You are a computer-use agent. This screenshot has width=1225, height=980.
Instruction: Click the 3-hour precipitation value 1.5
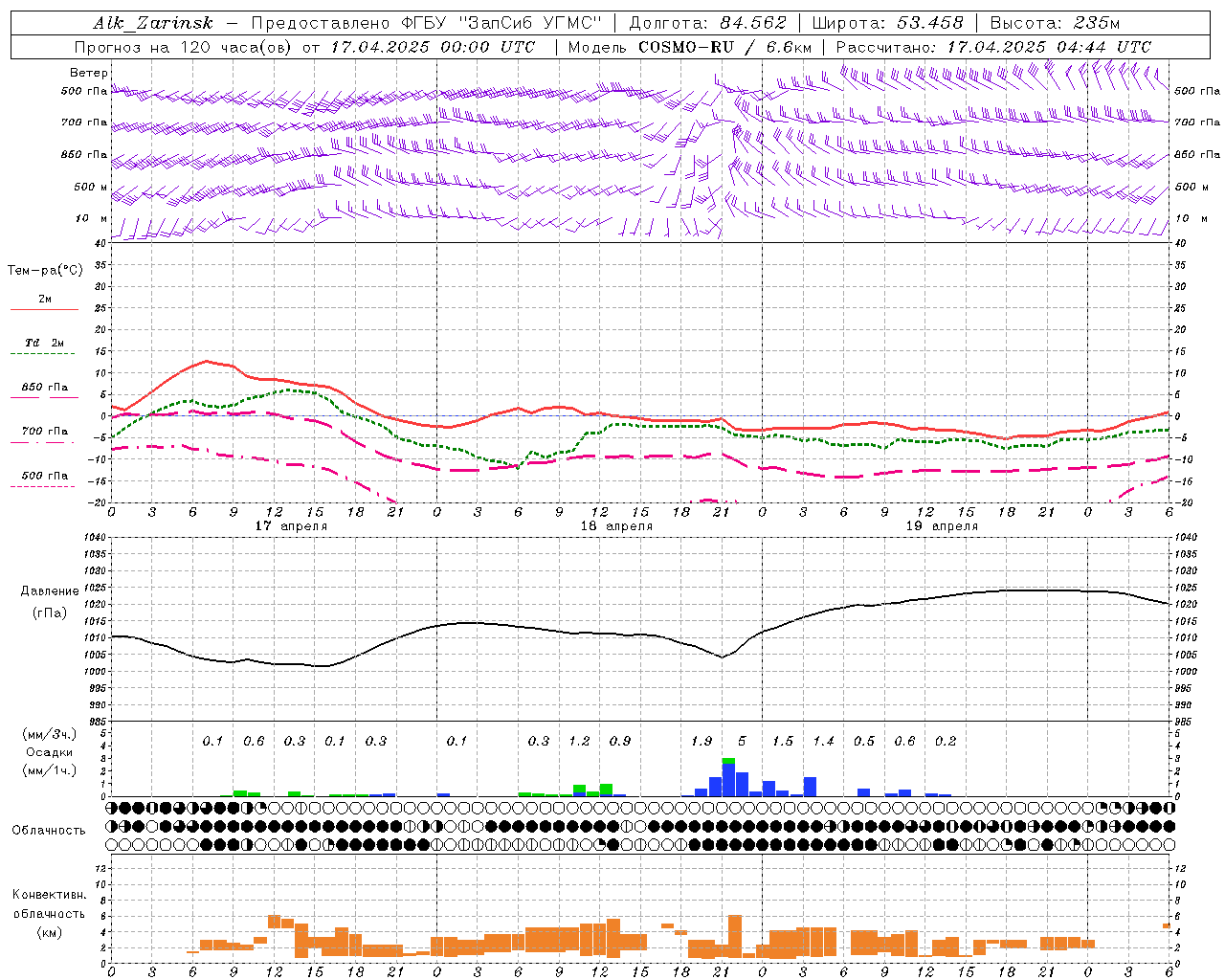tap(783, 741)
